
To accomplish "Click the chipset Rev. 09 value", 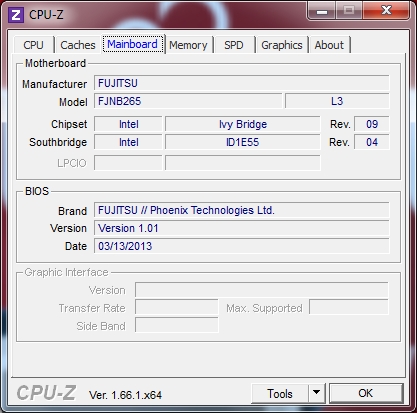I will [372, 124].
